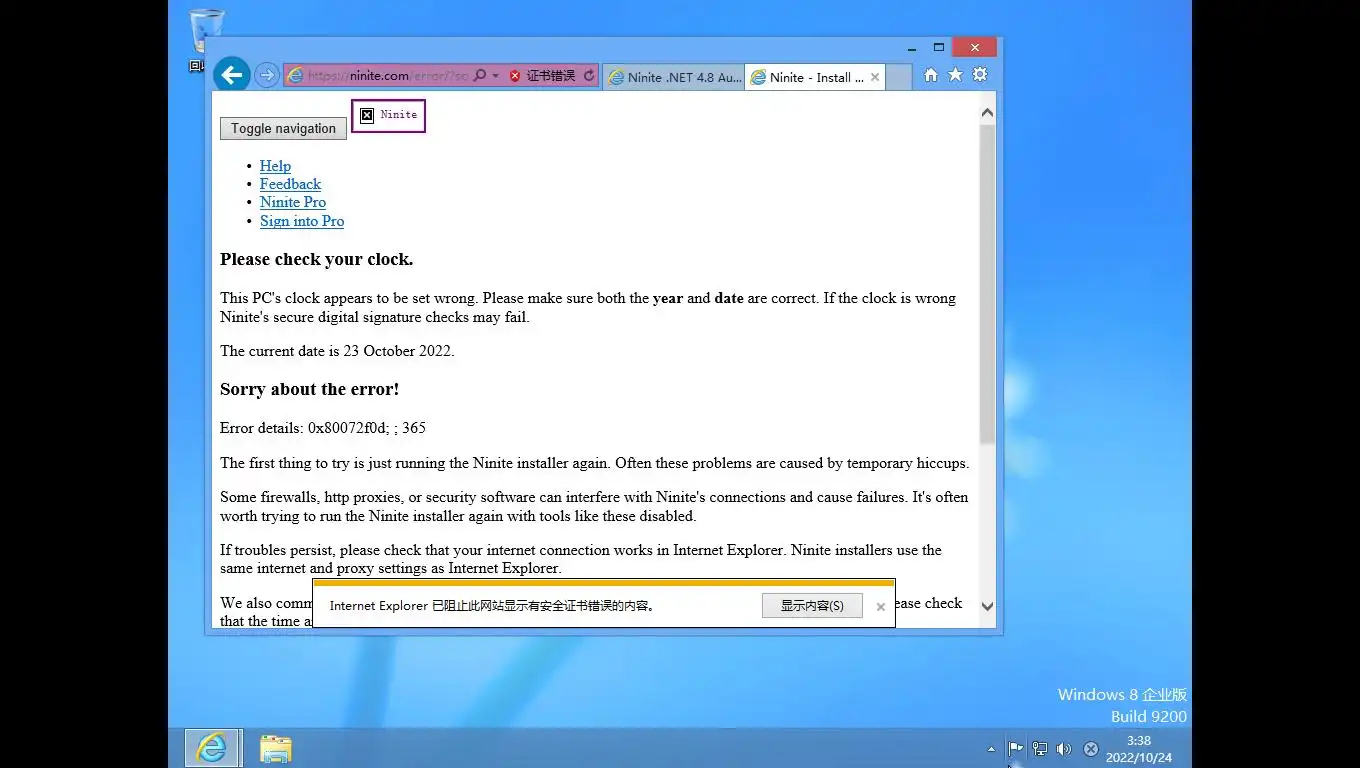Go to home page via house icon

click(x=931, y=75)
